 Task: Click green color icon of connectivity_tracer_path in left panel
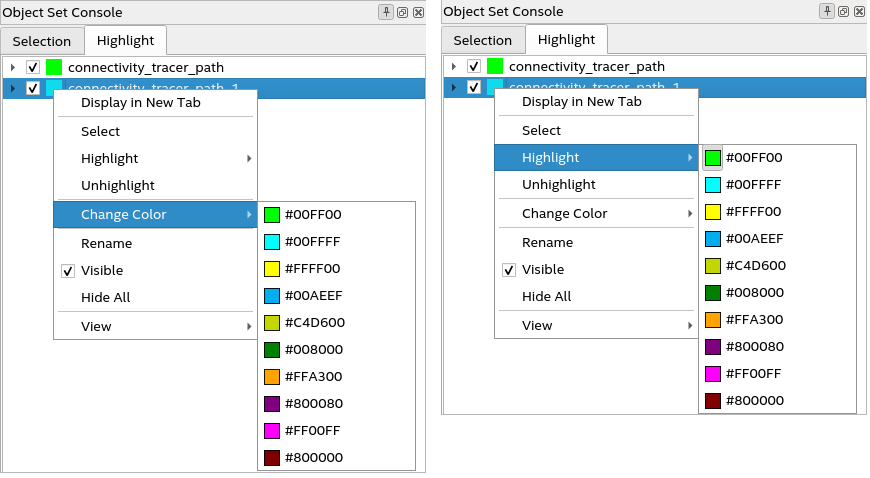point(54,67)
